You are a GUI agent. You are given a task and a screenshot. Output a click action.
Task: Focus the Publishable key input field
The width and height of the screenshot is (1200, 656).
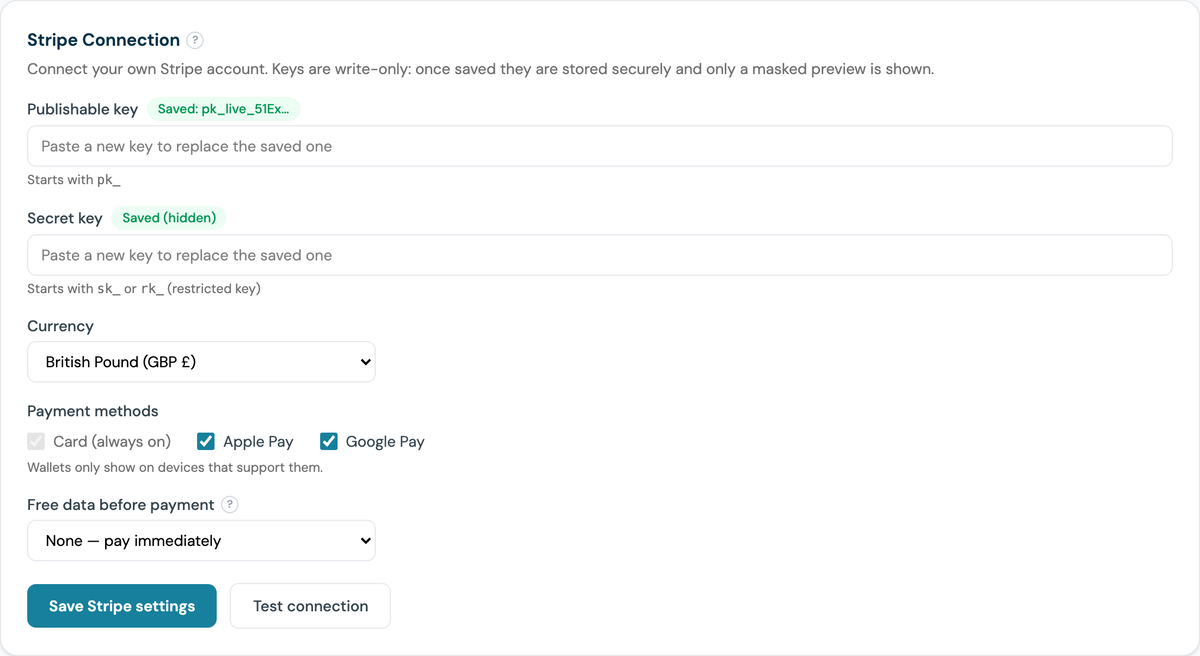pyautogui.click(x=600, y=146)
